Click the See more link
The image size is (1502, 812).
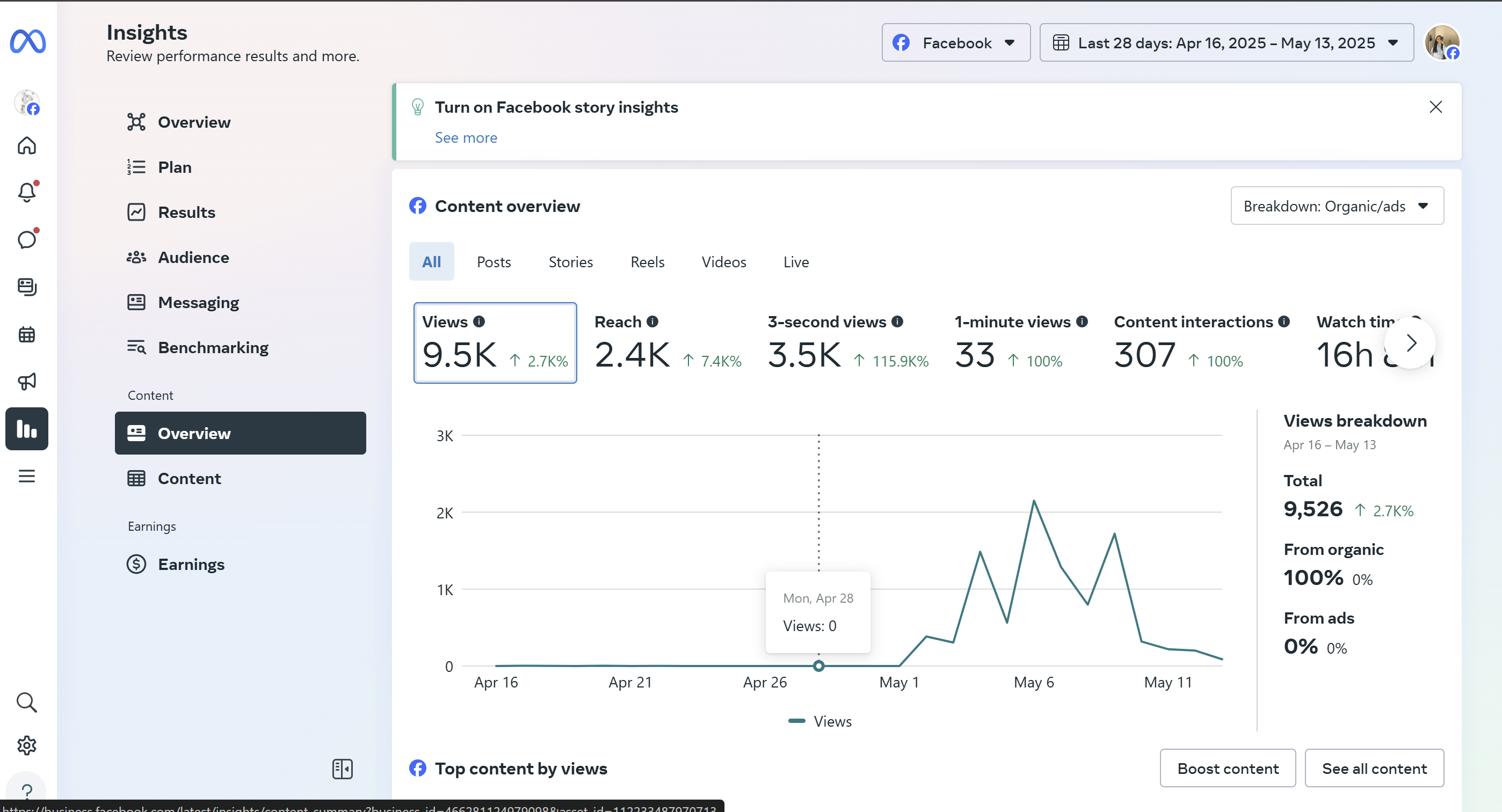click(466, 137)
